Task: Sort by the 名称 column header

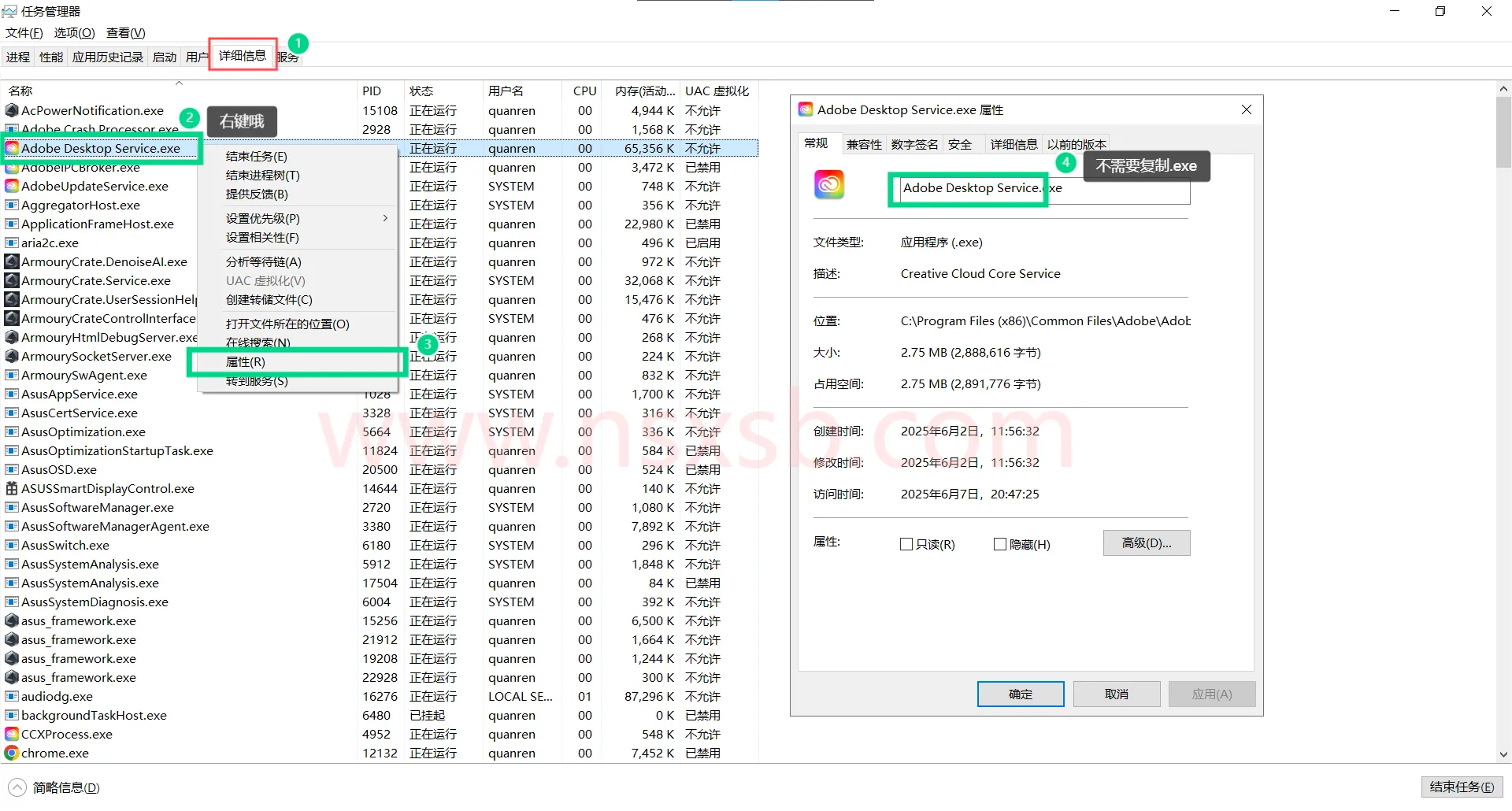Action: (179, 91)
